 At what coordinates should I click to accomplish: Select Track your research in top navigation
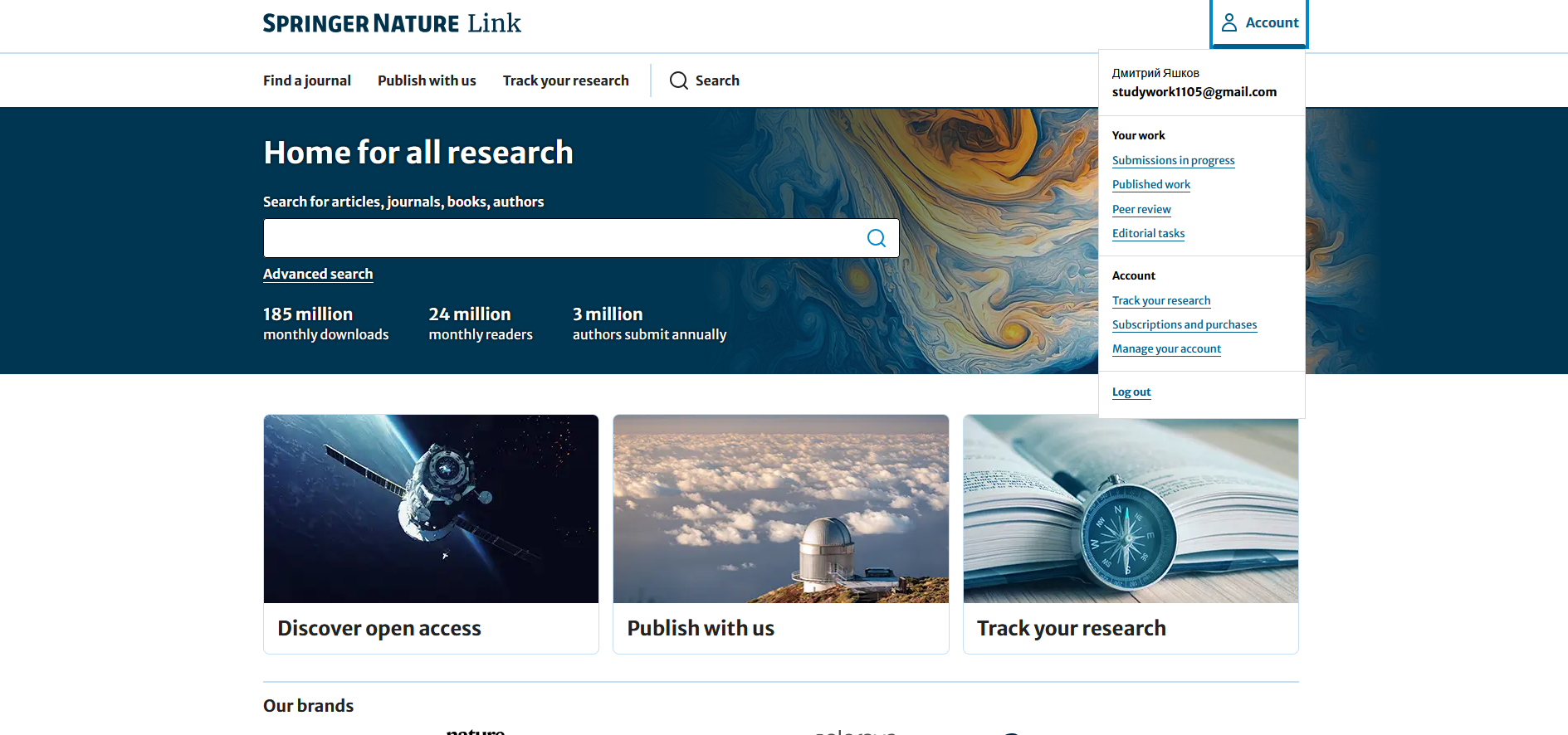coord(565,80)
